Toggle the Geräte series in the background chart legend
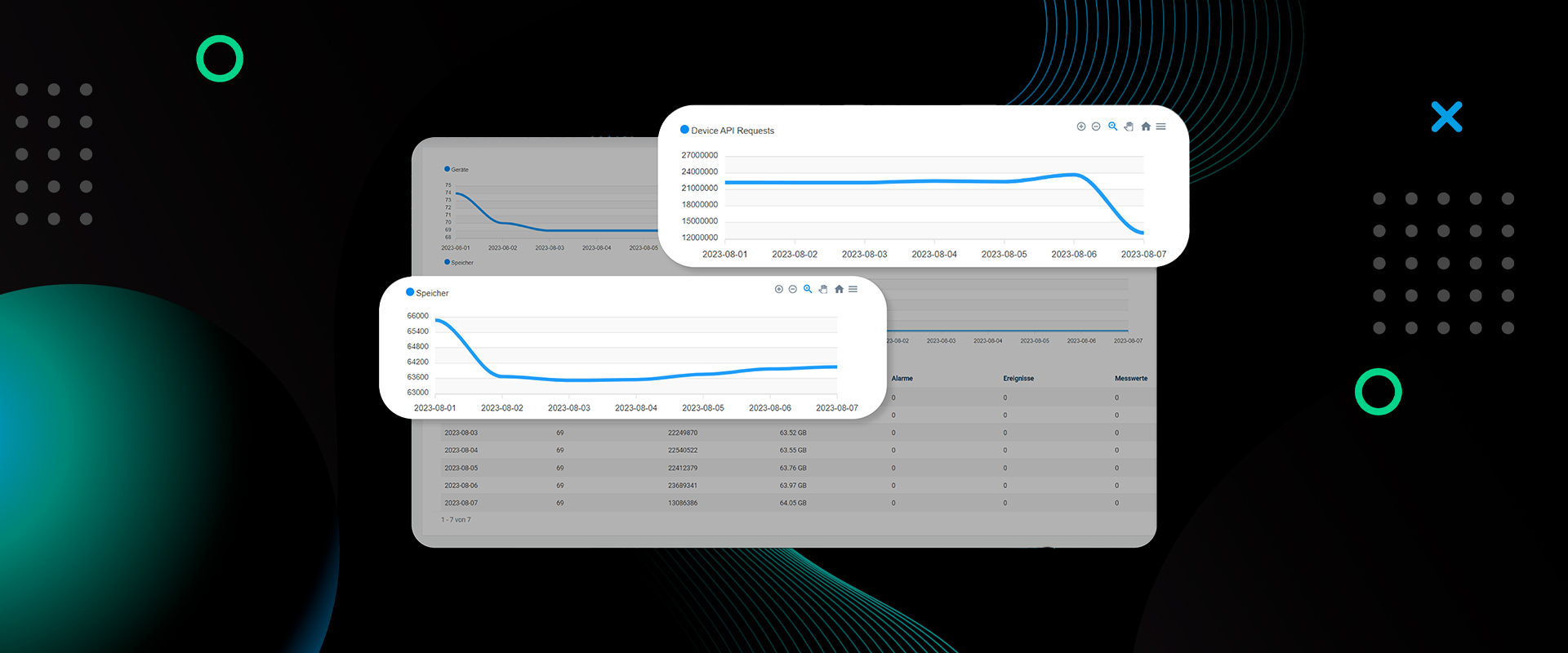This screenshot has width=1568, height=653. 459,170
